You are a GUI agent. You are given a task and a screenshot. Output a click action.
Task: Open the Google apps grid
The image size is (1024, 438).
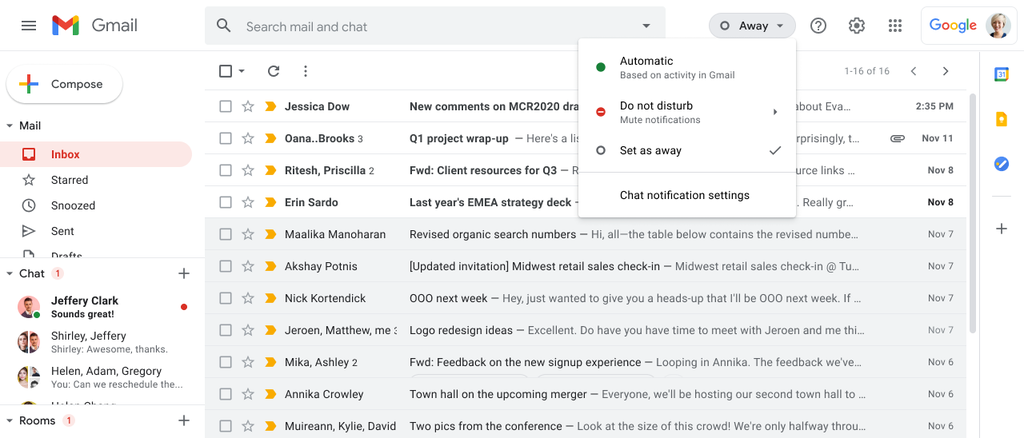(x=895, y=25)
